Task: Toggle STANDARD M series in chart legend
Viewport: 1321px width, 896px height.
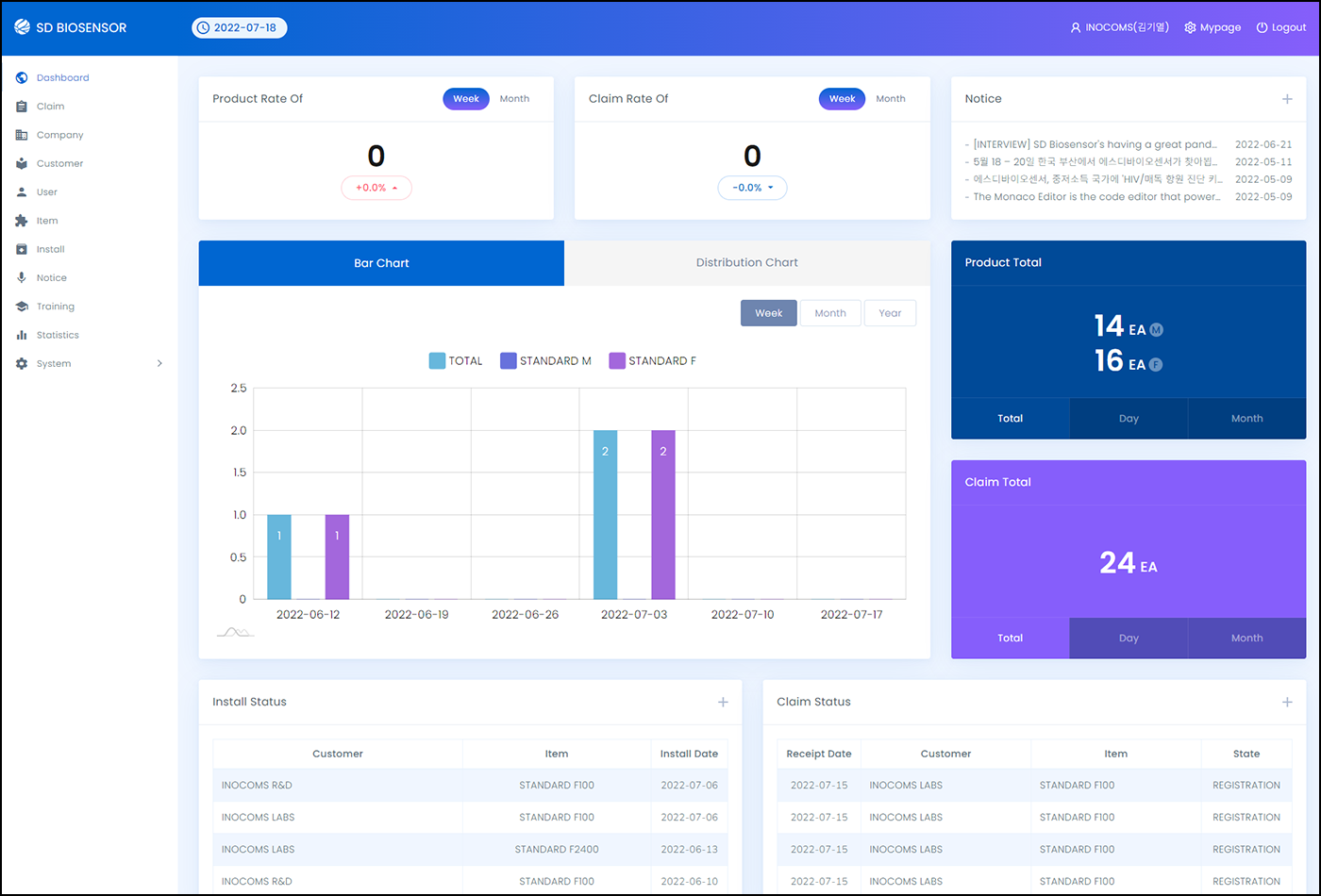Action: [545, 360]
